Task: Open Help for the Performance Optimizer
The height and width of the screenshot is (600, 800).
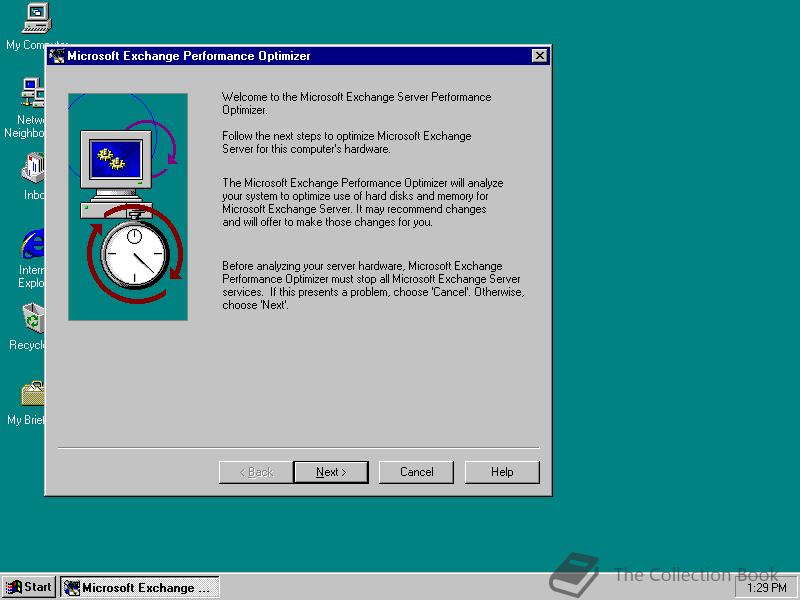Action: pos(502,472)
